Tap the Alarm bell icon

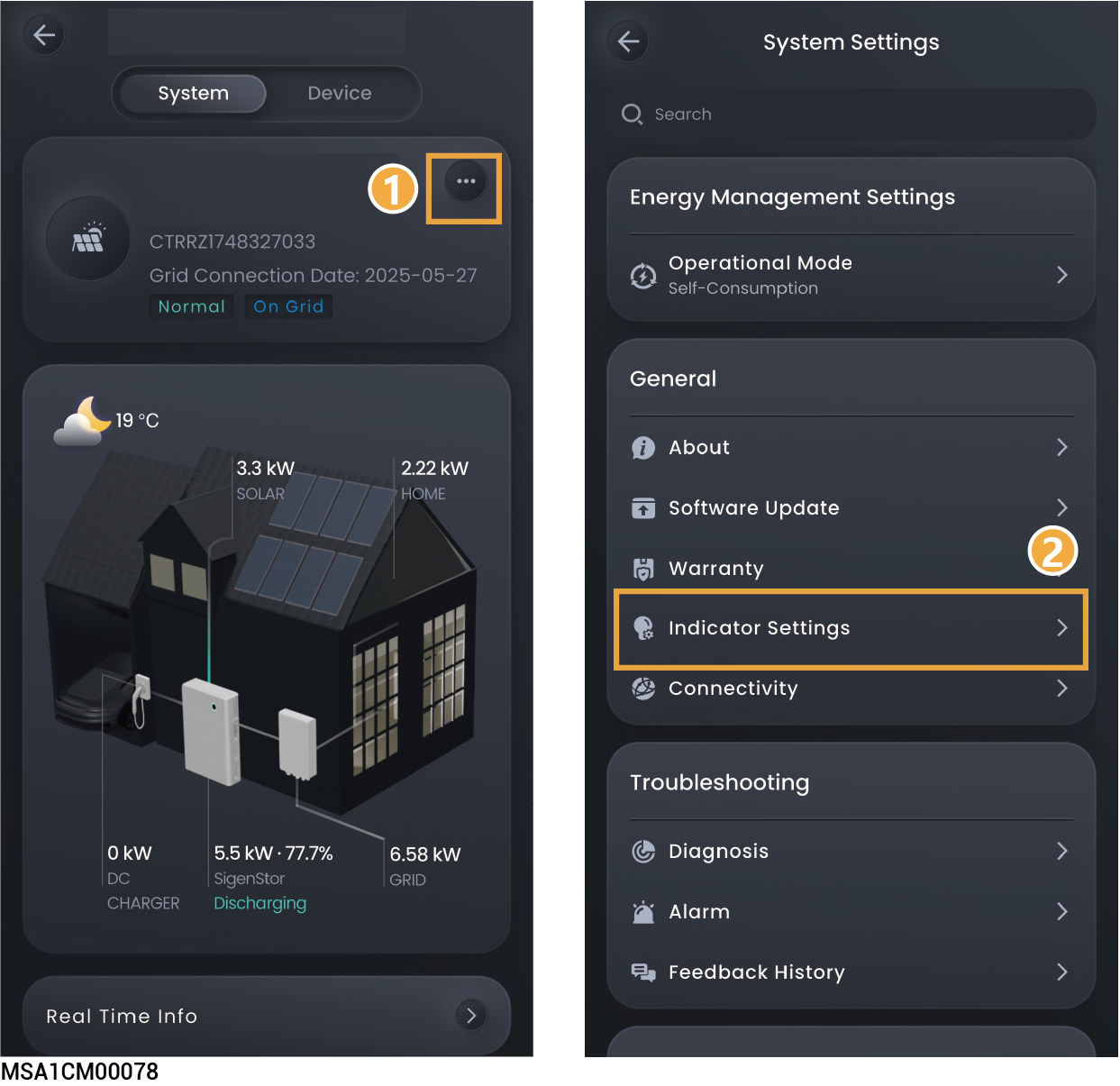[643, 912]
